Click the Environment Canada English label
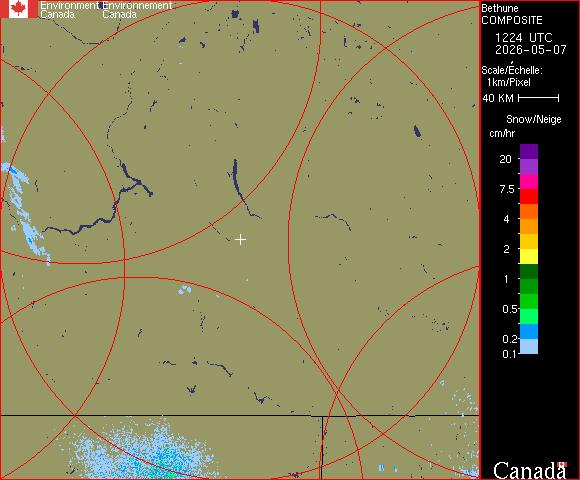580x480 pixels. 70,10
